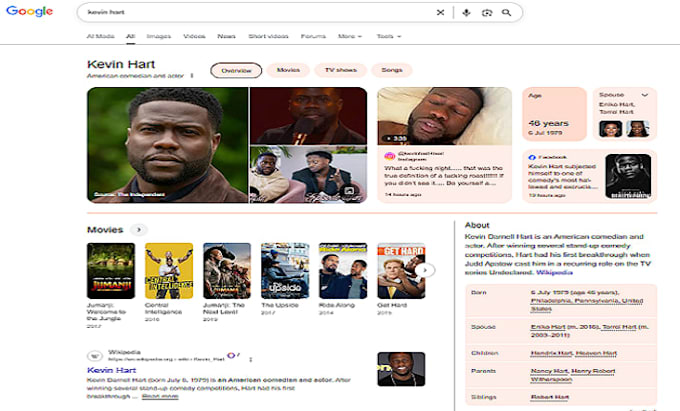Open the photo of two men seated
The height and width of the screenshot is (411, 680).
pyautogui.click(x=308, y=174)
